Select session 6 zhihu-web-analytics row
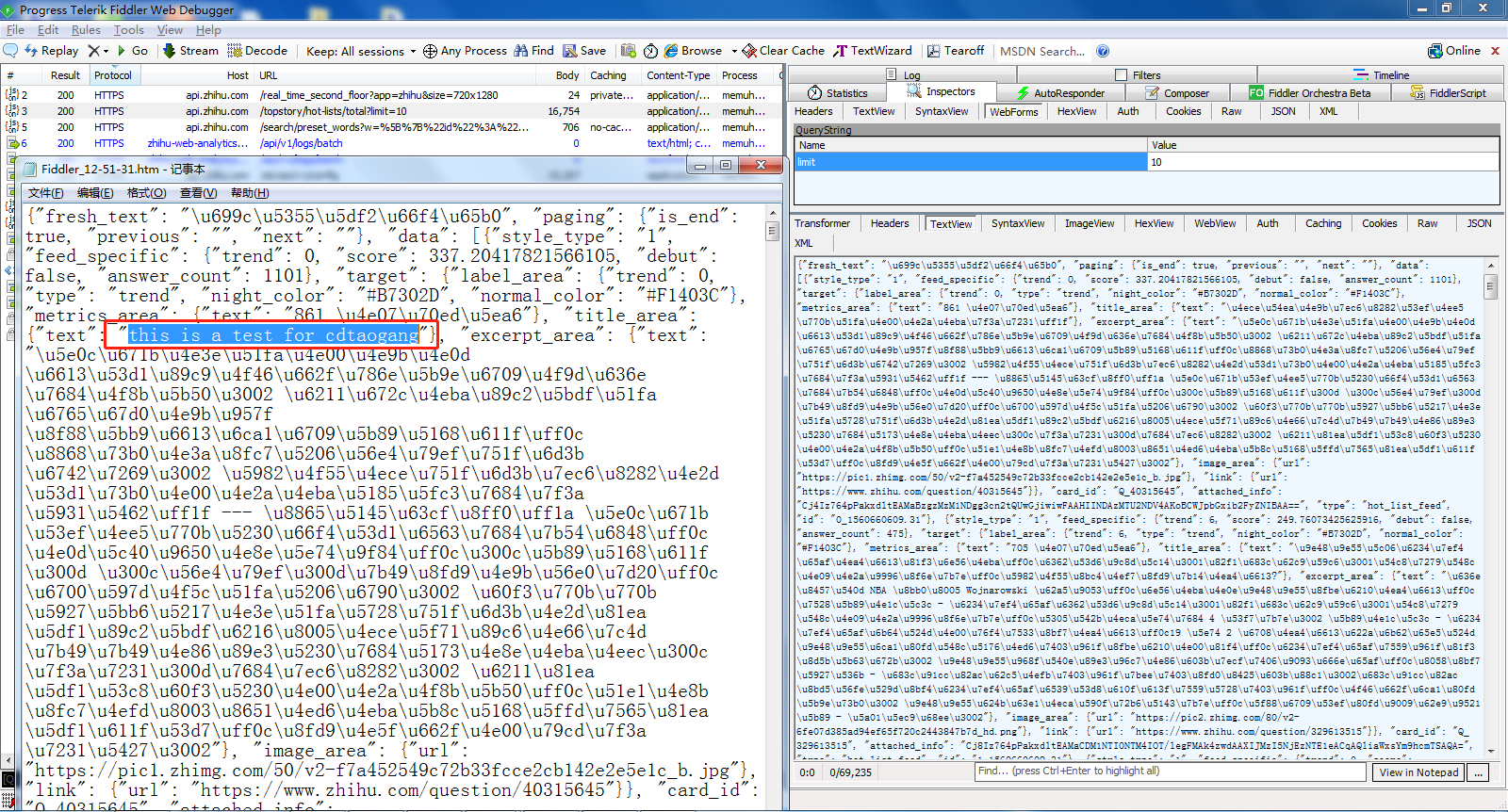 391,143
